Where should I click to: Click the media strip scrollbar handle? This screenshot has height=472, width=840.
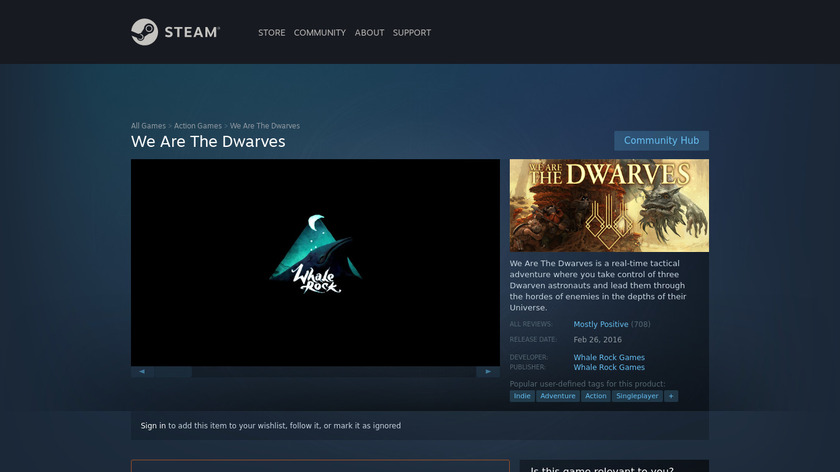click(173, 372)
